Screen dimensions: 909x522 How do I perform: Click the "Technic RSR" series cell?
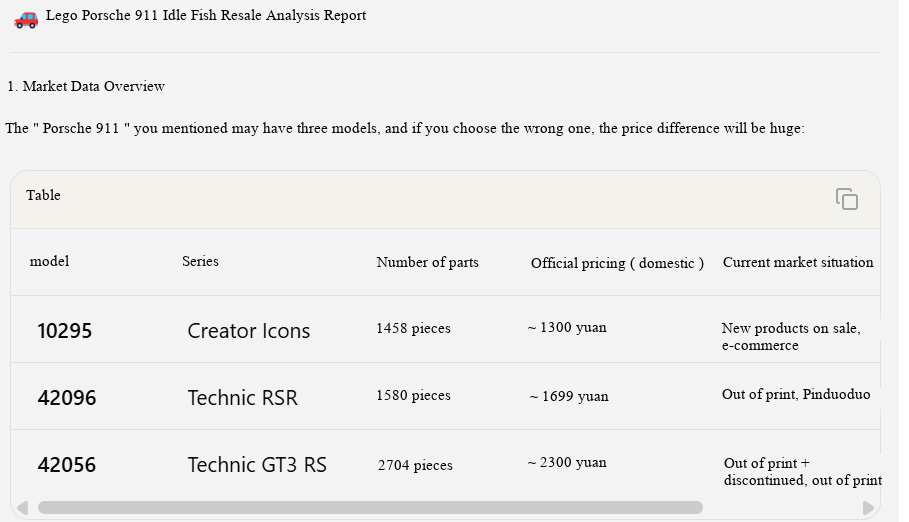click(242, 398)
